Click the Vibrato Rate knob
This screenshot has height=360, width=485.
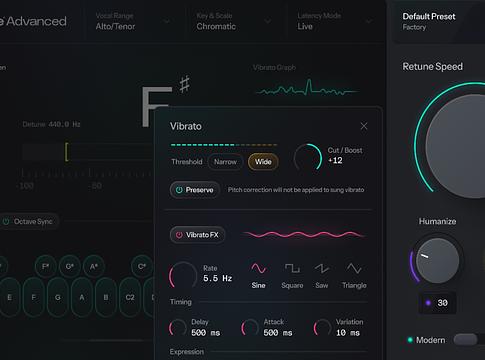(183, 276)
